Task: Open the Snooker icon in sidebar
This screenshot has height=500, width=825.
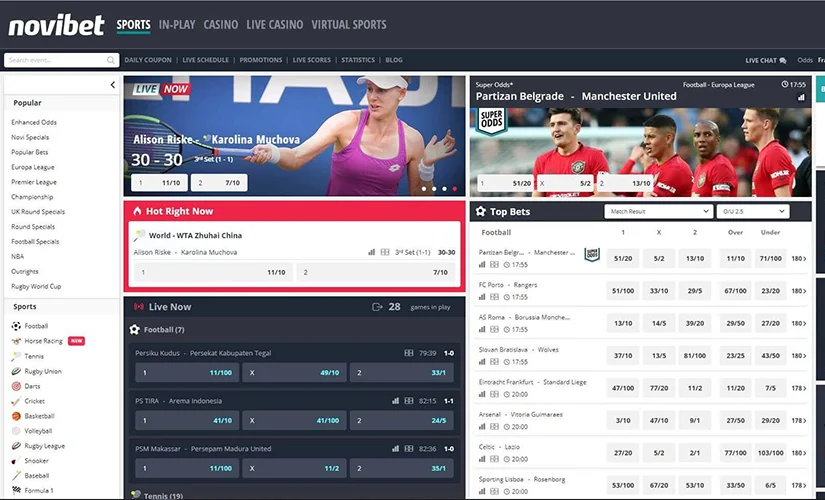Action: [x=16, y=461]
